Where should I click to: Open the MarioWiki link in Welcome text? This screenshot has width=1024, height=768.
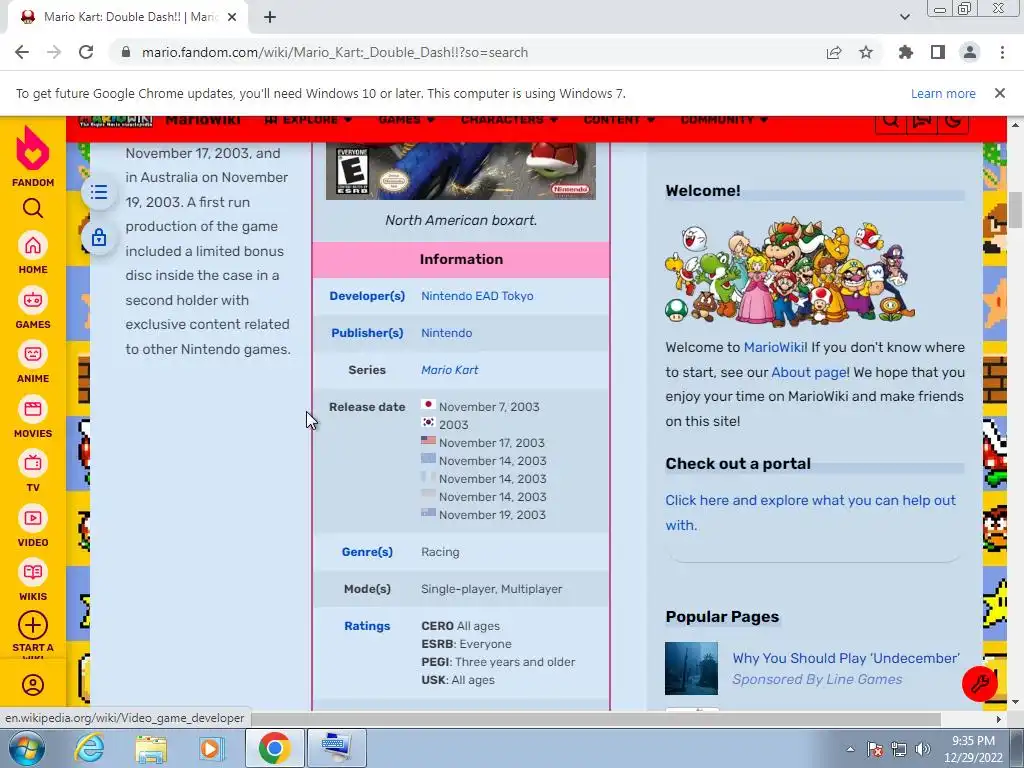[774, 347]
